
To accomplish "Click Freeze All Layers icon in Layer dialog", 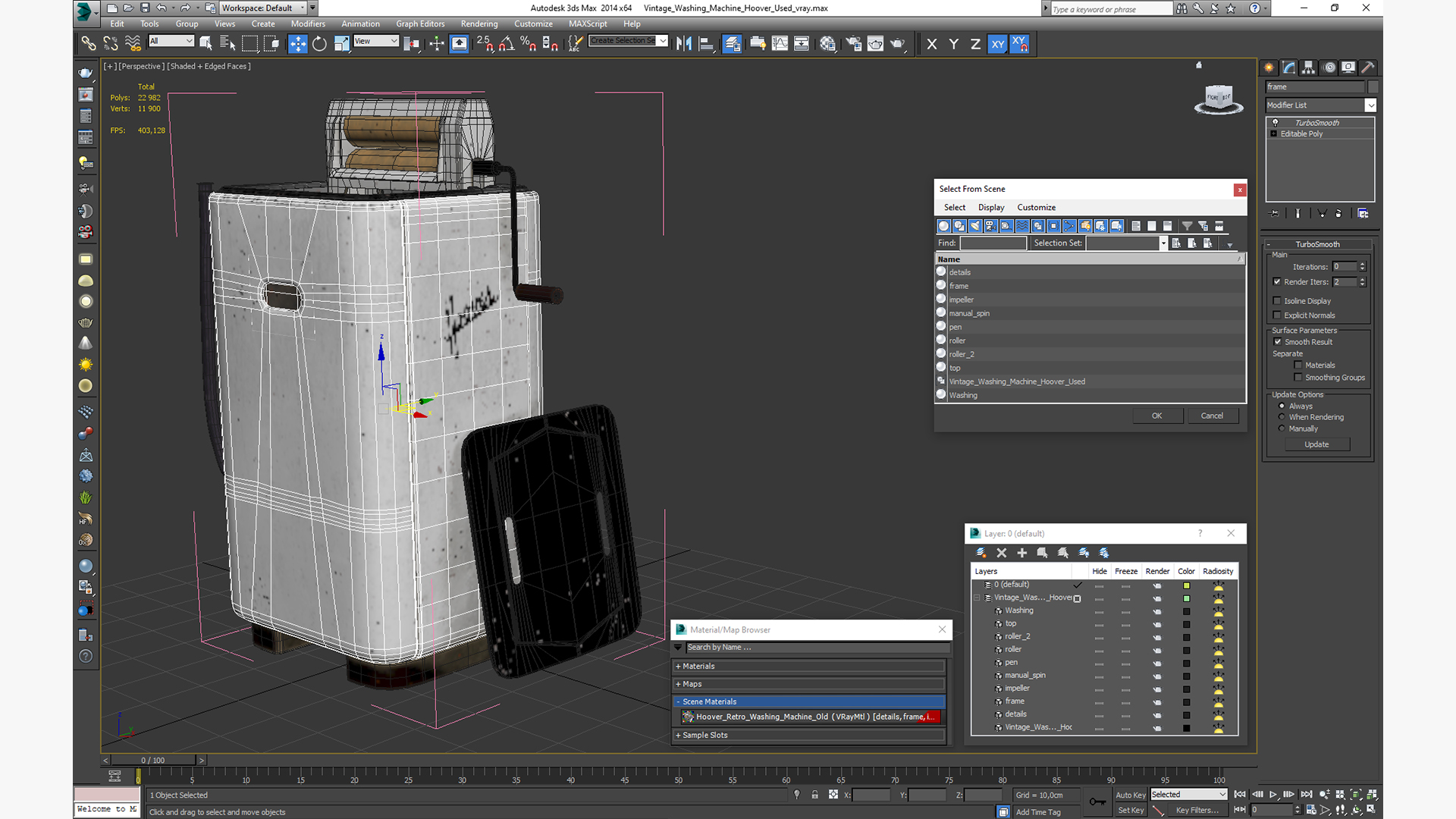I will [1104, 553].
